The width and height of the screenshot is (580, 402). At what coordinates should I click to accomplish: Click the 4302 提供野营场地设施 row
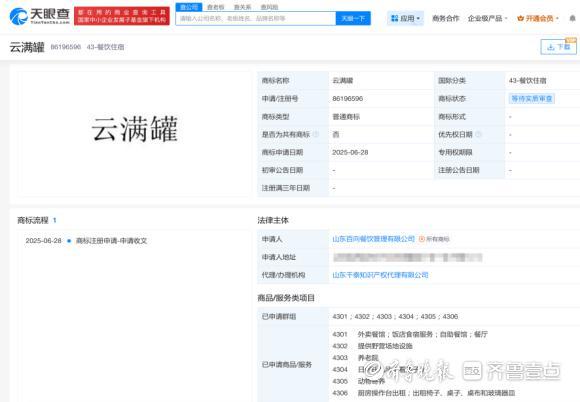click(x=372, y=346)
